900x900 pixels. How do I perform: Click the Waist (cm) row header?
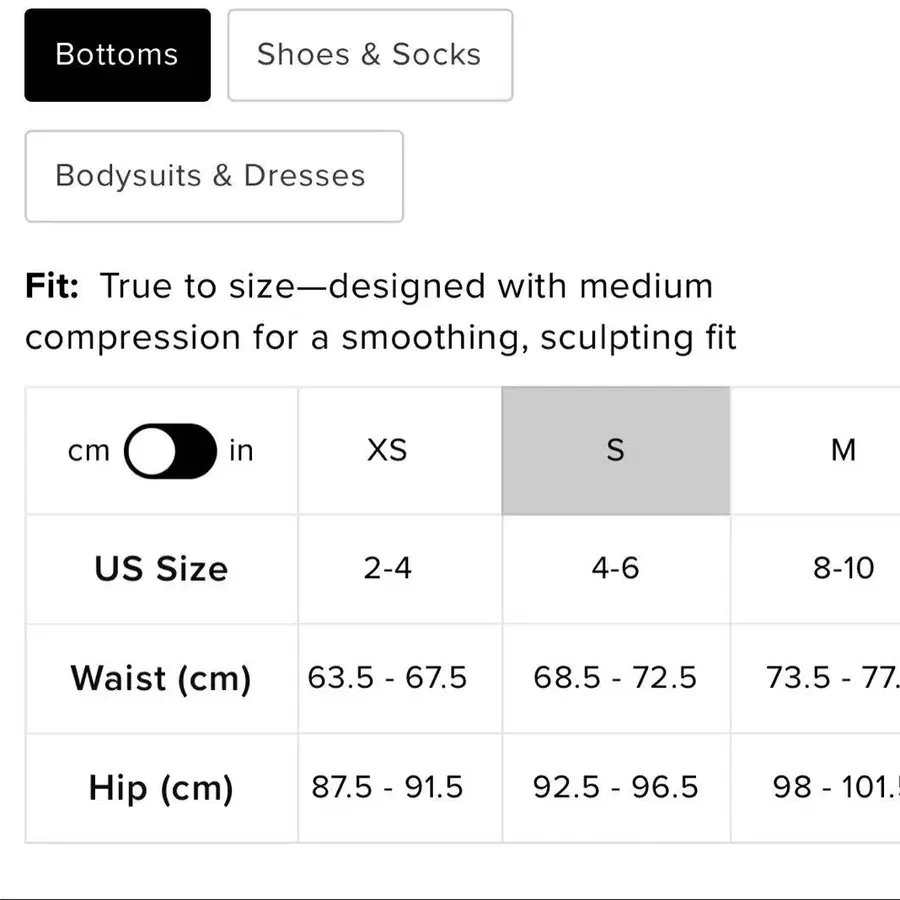pyautogui.click(x=161, y=678)
